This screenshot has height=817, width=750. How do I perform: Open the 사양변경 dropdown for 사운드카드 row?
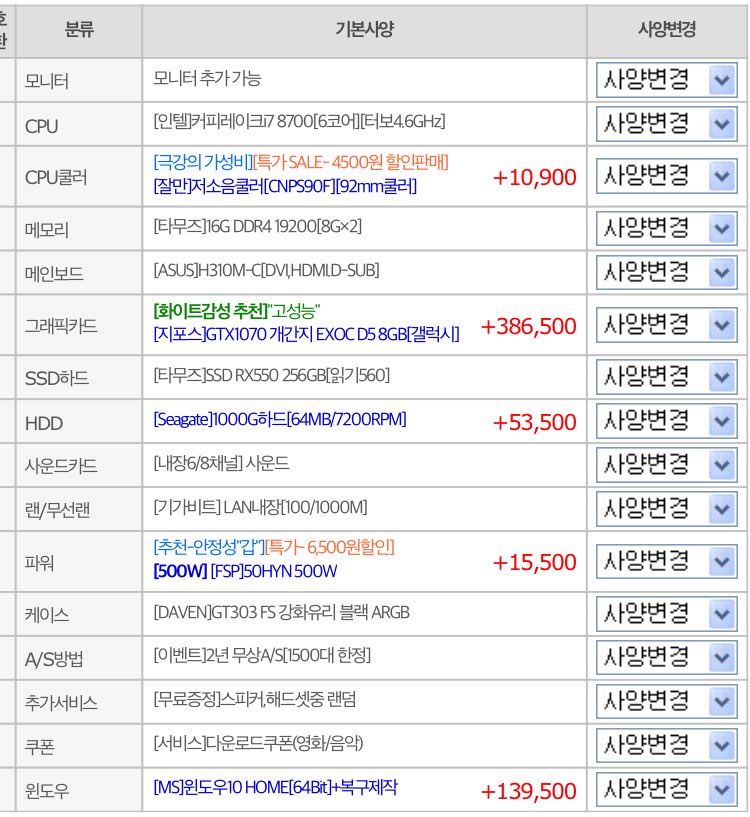tap(666, 465)
